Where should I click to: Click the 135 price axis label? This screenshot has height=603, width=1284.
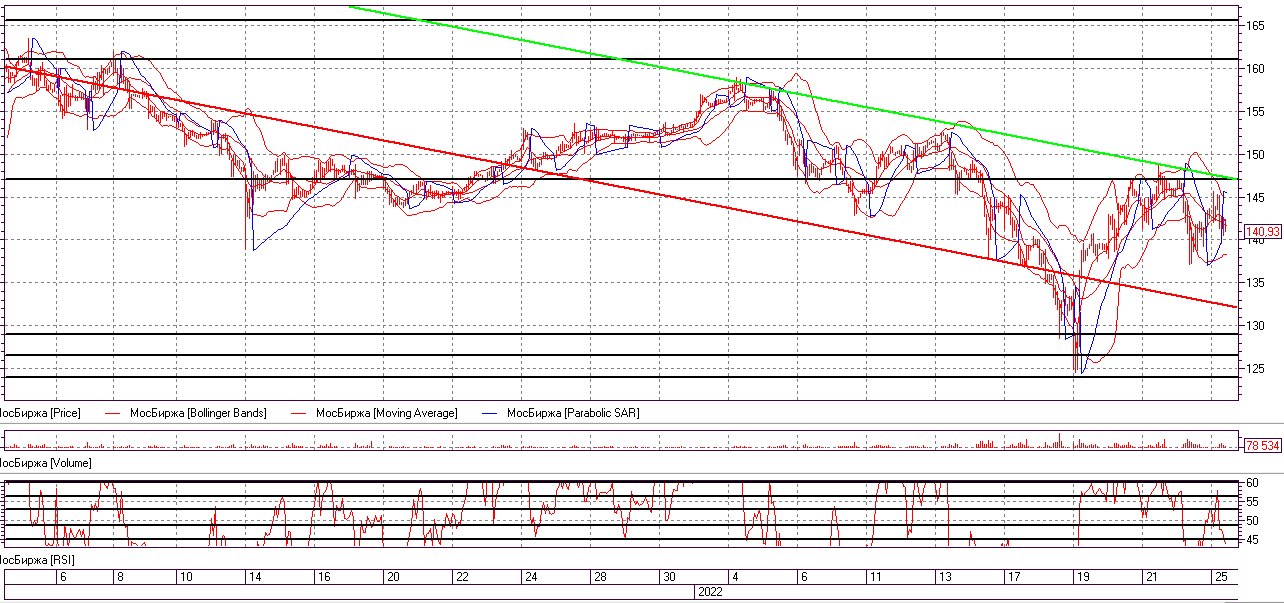tap(1255, 283)
